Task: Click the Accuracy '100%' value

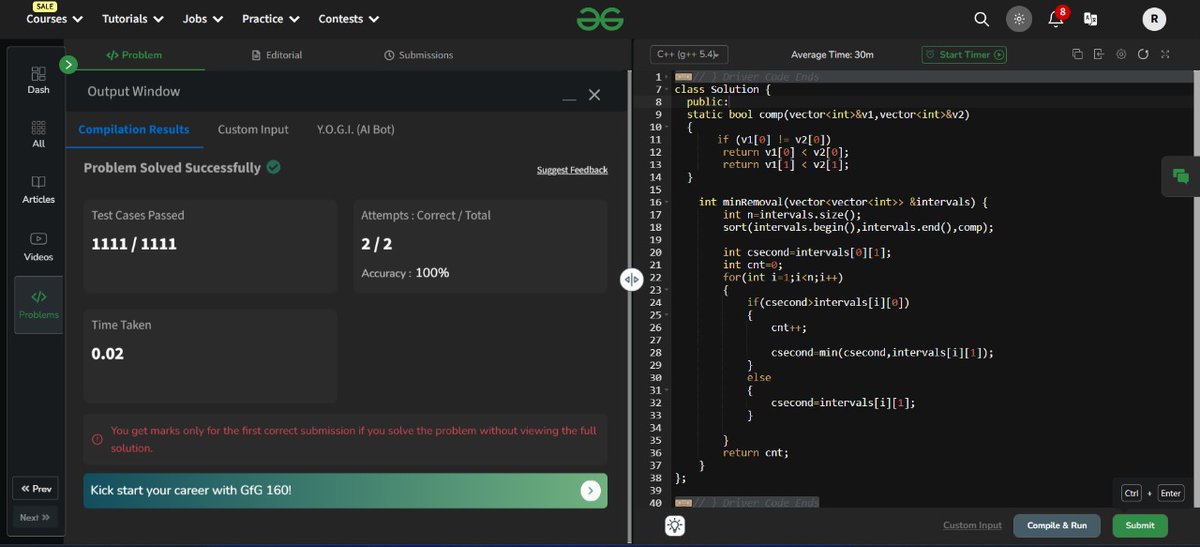Action: 432,273
